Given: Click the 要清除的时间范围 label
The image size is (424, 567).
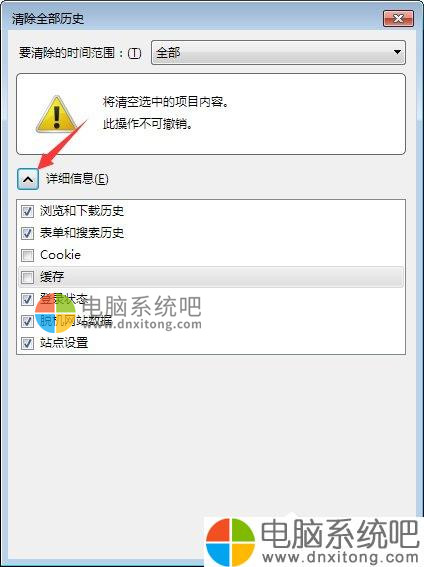Looking at the screenshot, I should pos(80,53).
